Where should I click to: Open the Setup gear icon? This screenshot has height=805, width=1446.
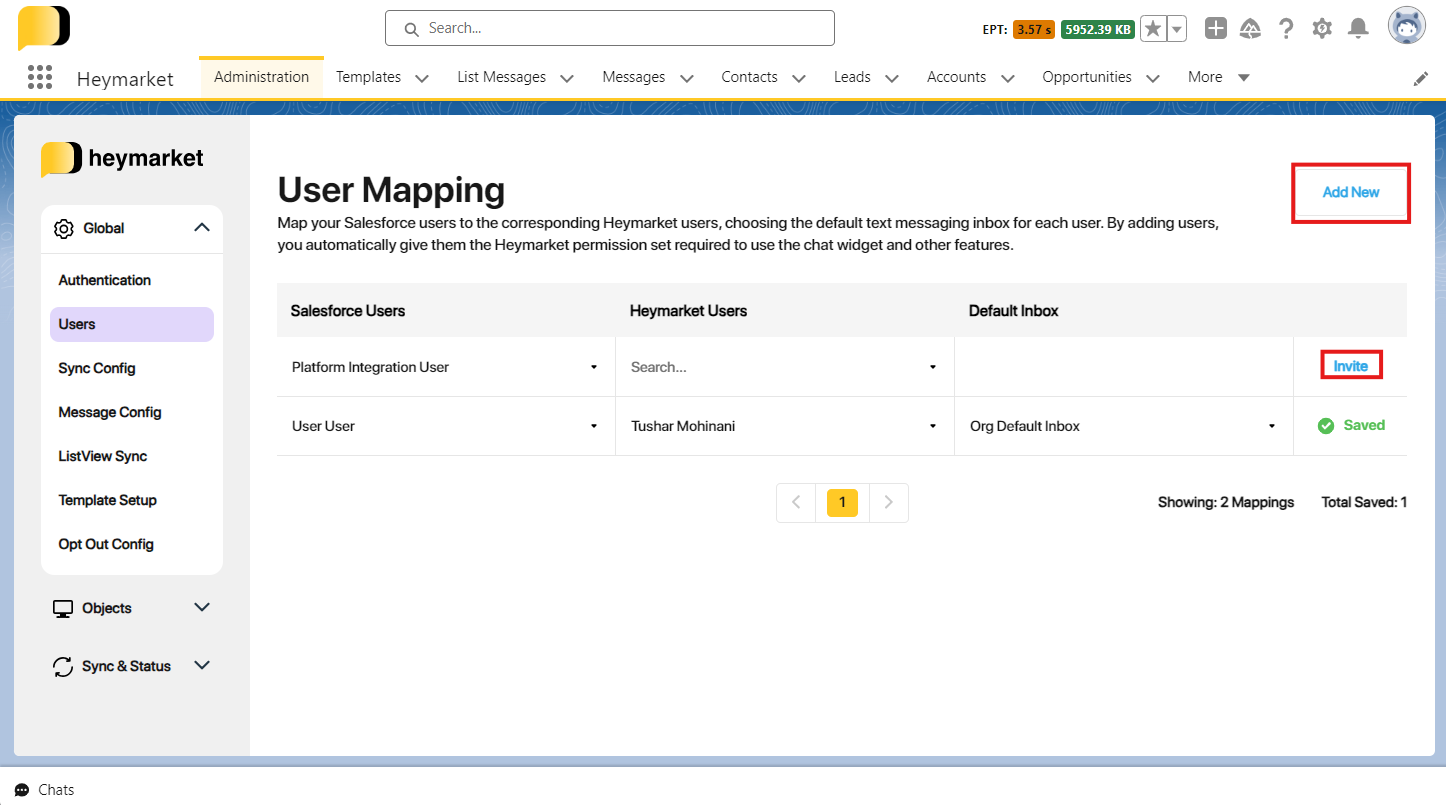[1322, 28]
